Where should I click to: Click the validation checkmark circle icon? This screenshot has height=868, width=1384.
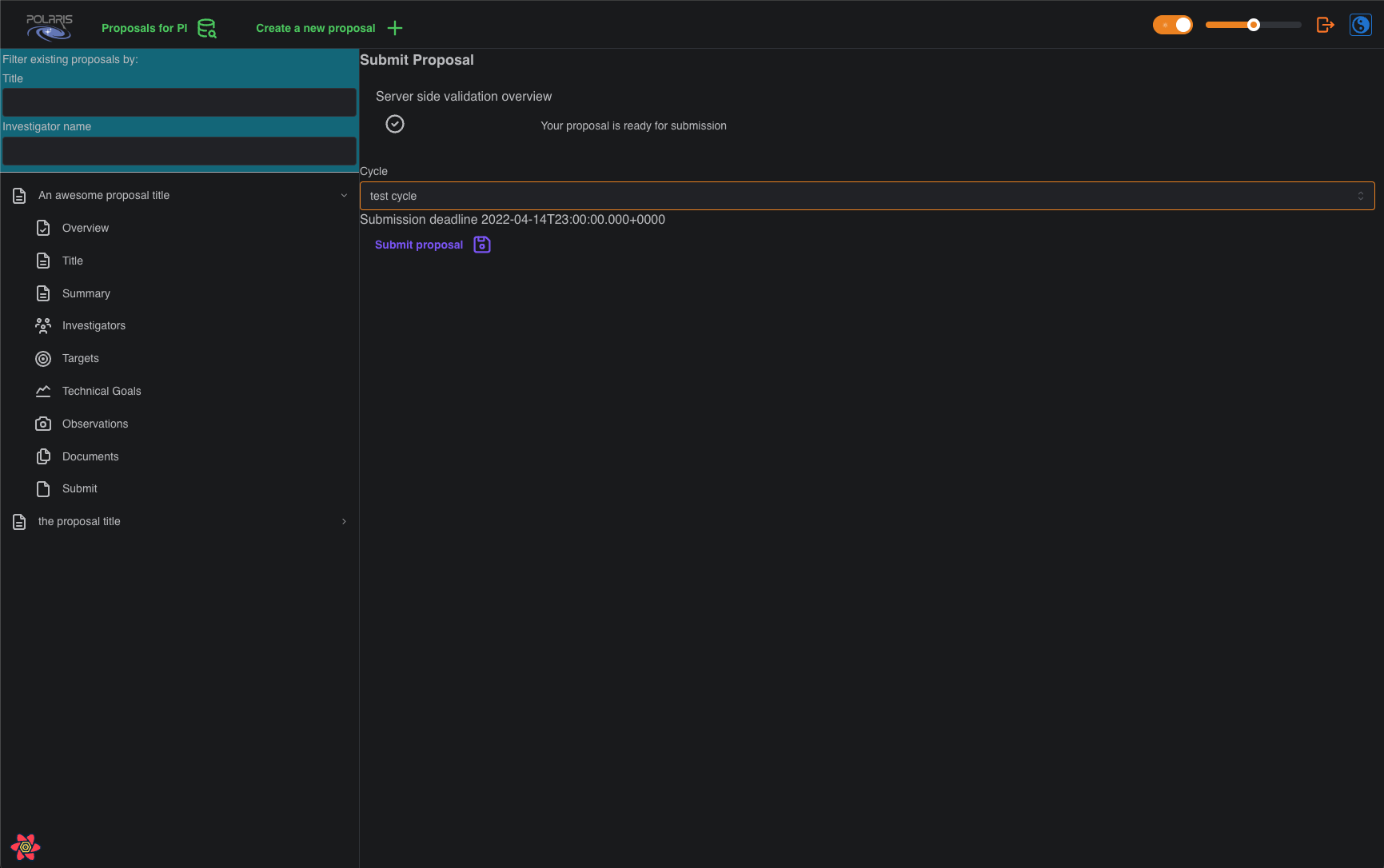[x=395, y=124]
